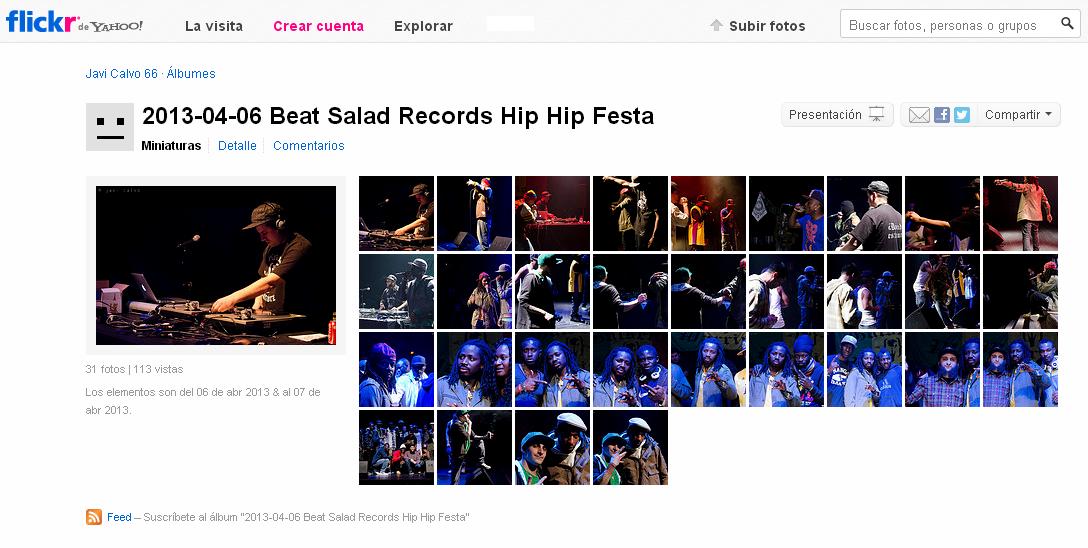
Task: Focus the Buscar fotos search field
Action: 949,24
